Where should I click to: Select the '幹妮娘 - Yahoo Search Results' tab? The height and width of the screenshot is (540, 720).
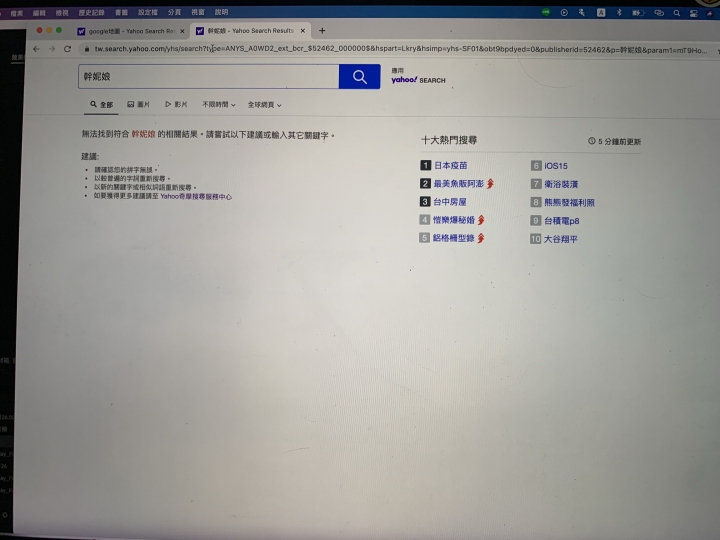(x=251, y=31)
